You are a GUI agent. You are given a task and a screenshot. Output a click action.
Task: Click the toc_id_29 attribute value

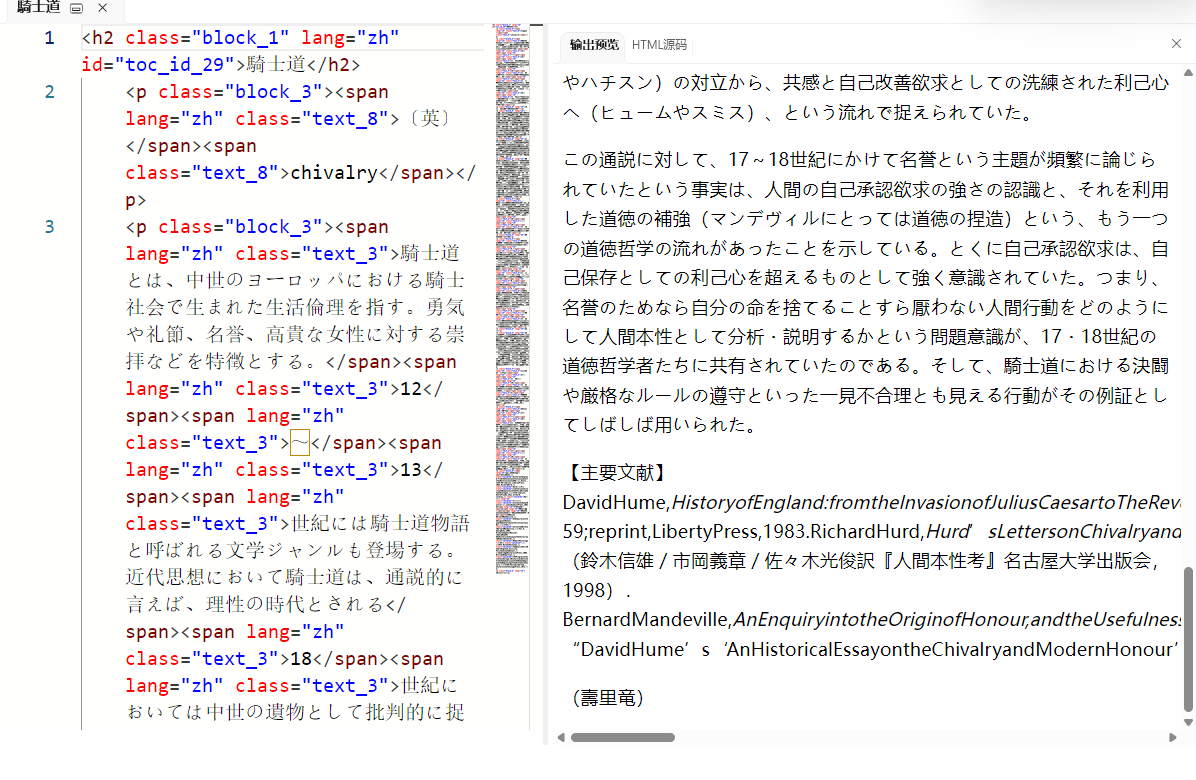click(175, 65)
